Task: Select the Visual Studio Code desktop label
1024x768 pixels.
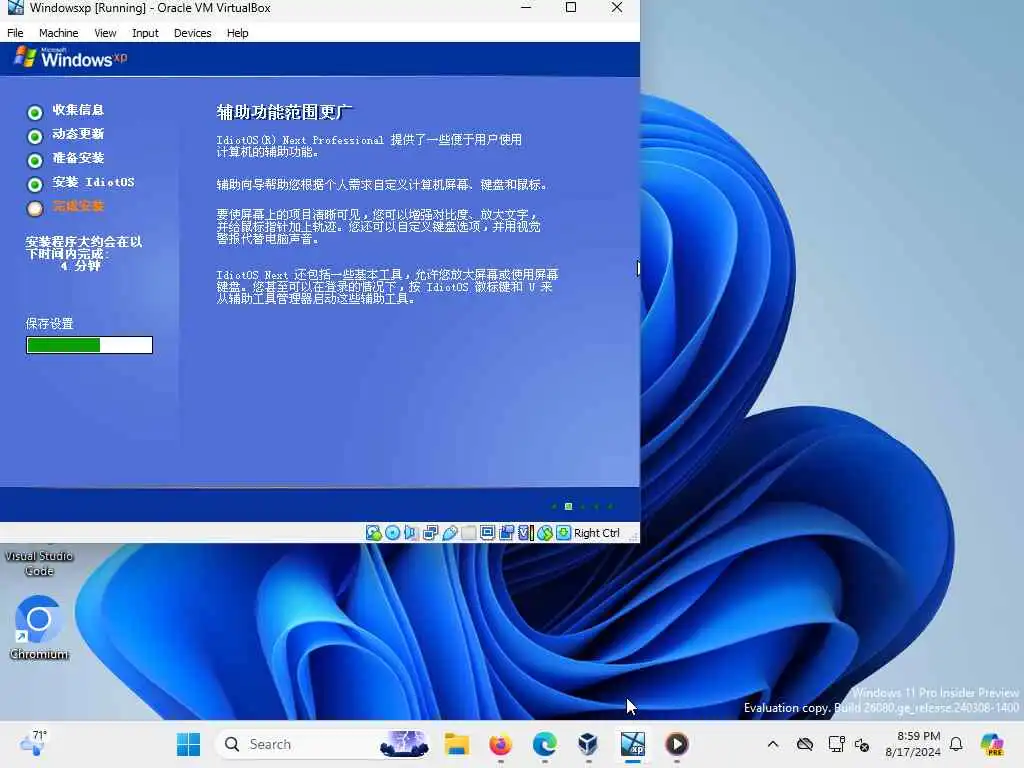Action: pos(39,563)
